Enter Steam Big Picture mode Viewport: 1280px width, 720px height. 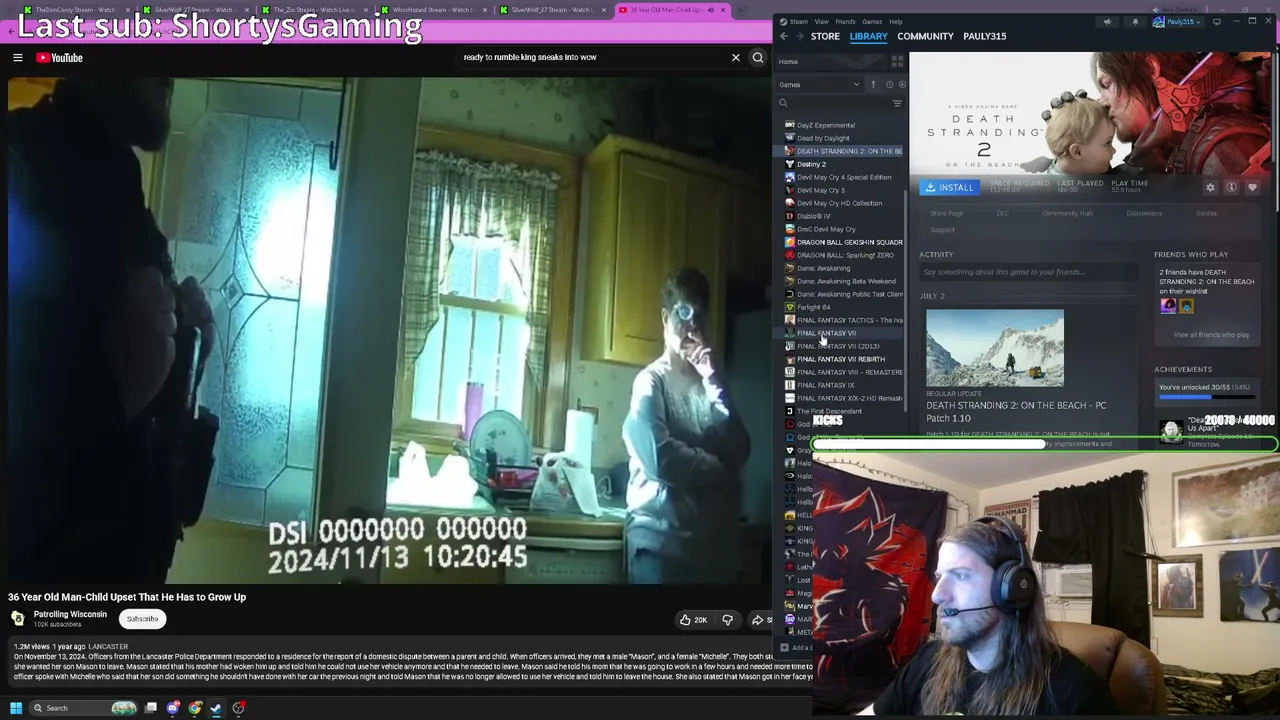pyautogui.click(x=1217, y=21)
